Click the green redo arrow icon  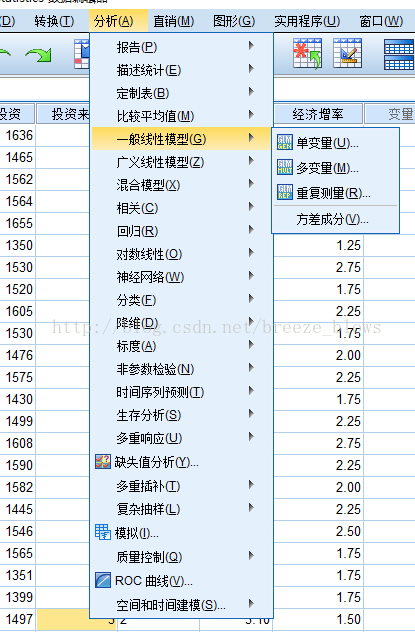(38, 55)
